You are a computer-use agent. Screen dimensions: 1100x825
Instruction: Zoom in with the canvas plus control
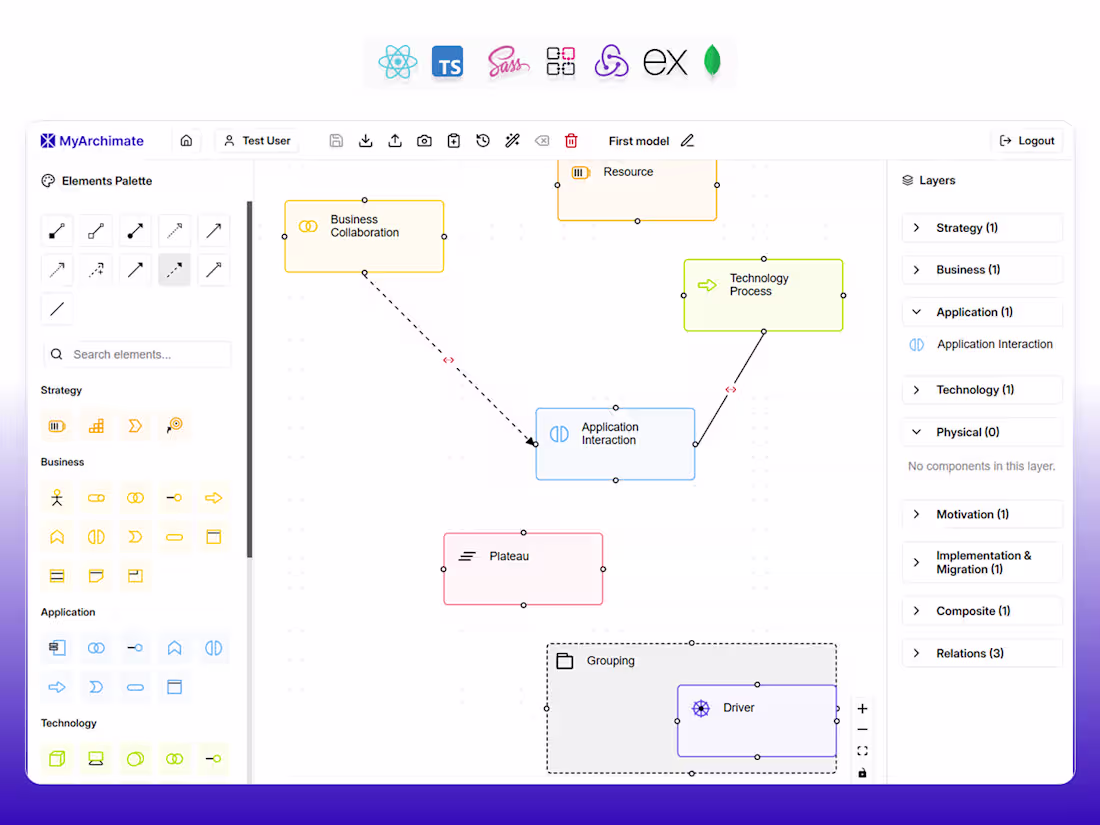click(862, 709)
